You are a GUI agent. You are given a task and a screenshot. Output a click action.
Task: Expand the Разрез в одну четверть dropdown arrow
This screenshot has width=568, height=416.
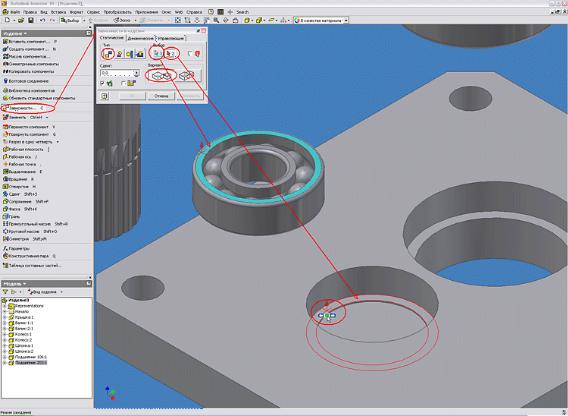(58, 142)
